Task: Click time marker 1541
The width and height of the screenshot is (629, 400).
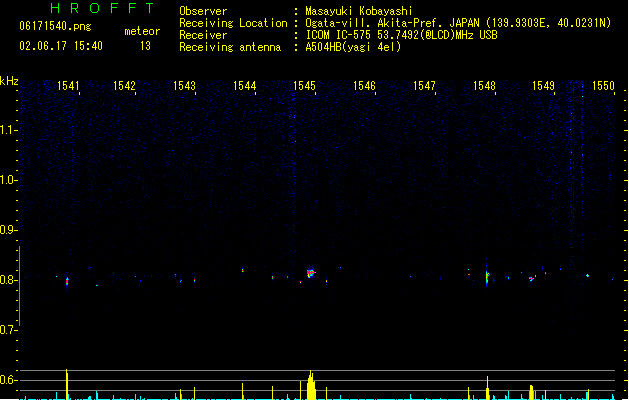Action: click(68, 86)
